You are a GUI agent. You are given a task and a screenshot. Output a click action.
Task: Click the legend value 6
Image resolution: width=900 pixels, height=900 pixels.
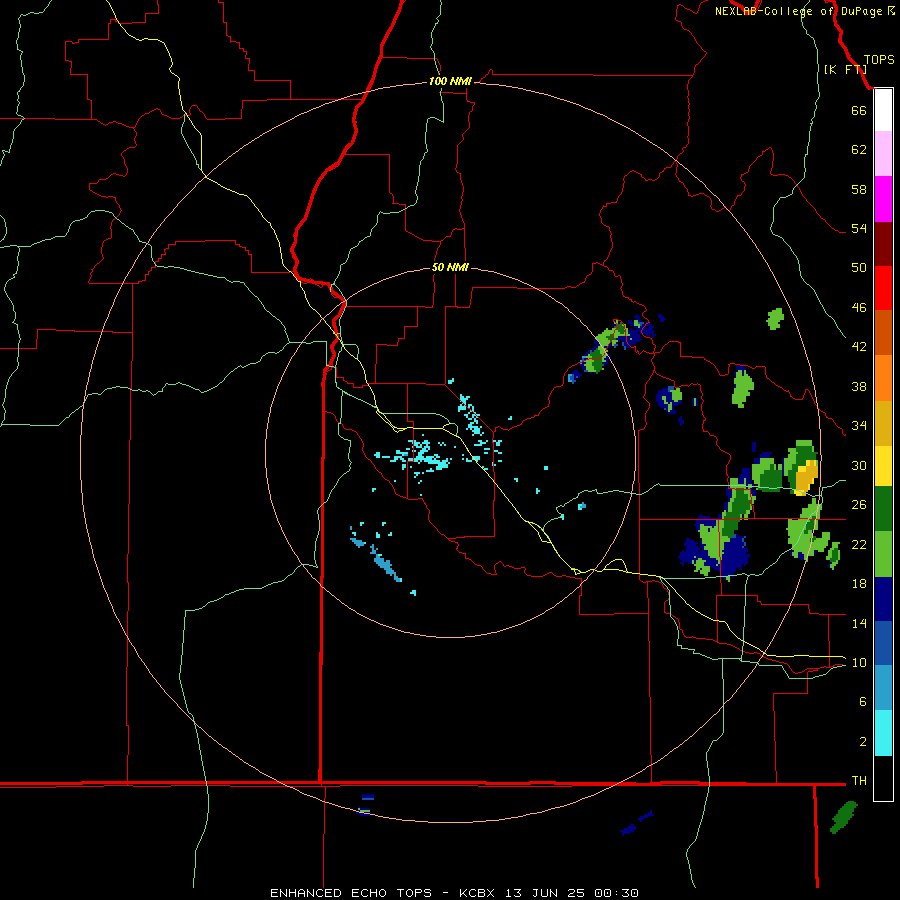point(863,702)
